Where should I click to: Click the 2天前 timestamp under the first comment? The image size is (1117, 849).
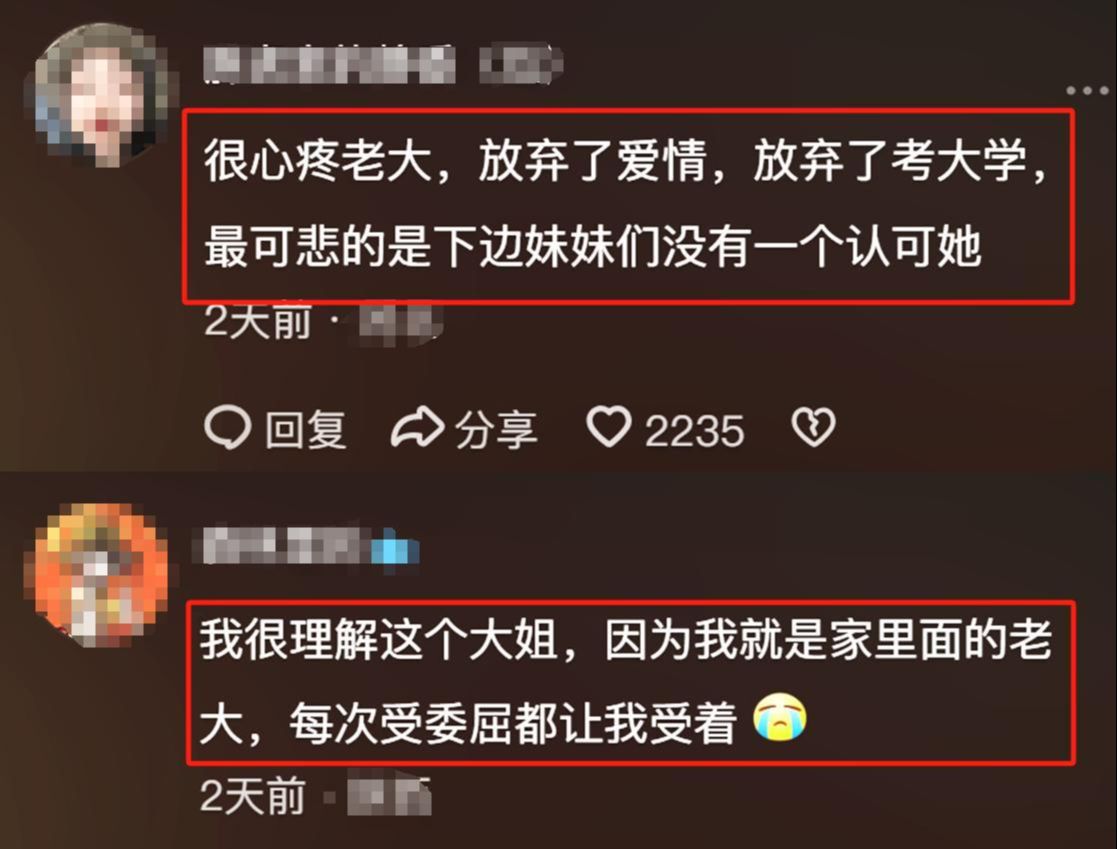tap(258, 322)
